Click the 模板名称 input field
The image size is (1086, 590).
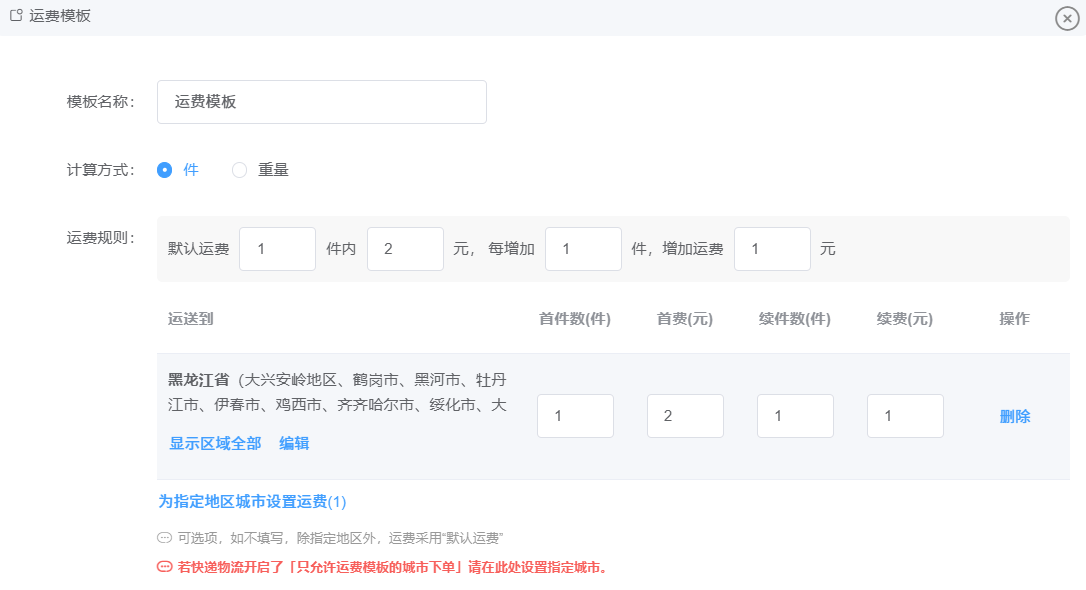(x=321, y=102)
